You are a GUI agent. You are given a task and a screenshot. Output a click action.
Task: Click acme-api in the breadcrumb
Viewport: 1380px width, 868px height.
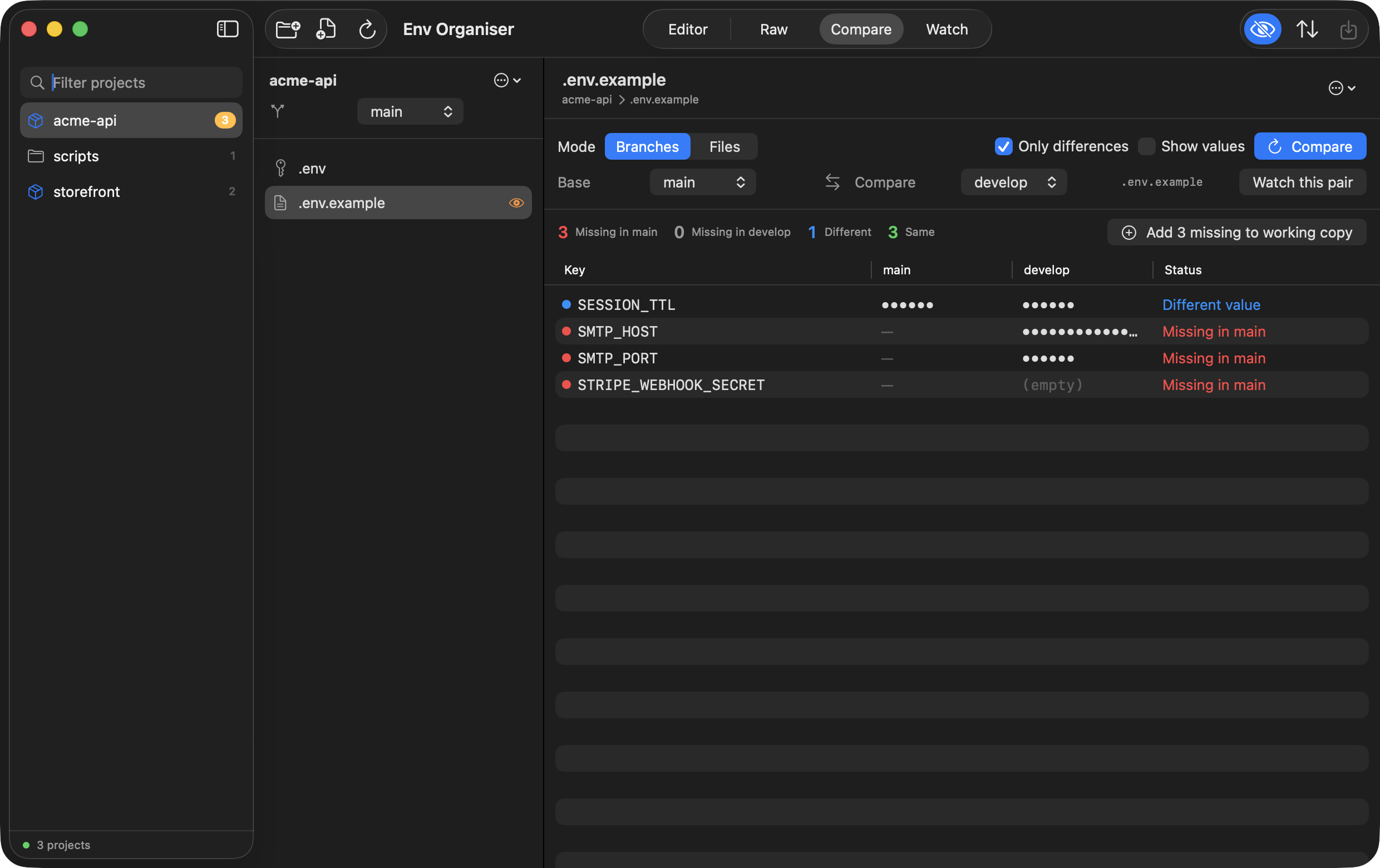click(586, 100)
